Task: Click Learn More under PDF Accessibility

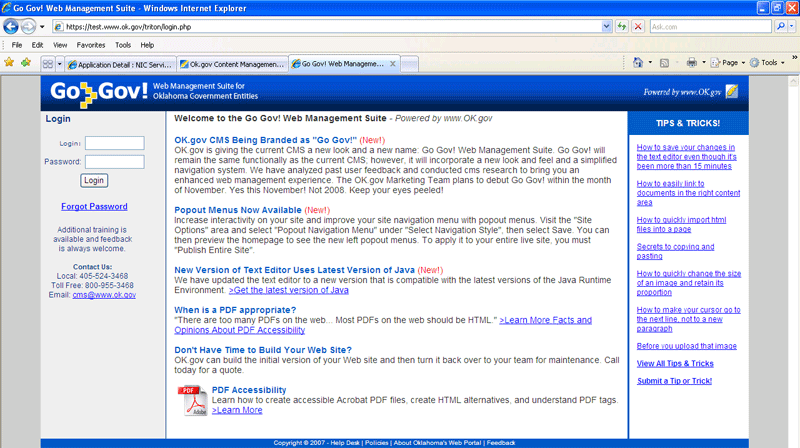Action: tap(237, 410)
